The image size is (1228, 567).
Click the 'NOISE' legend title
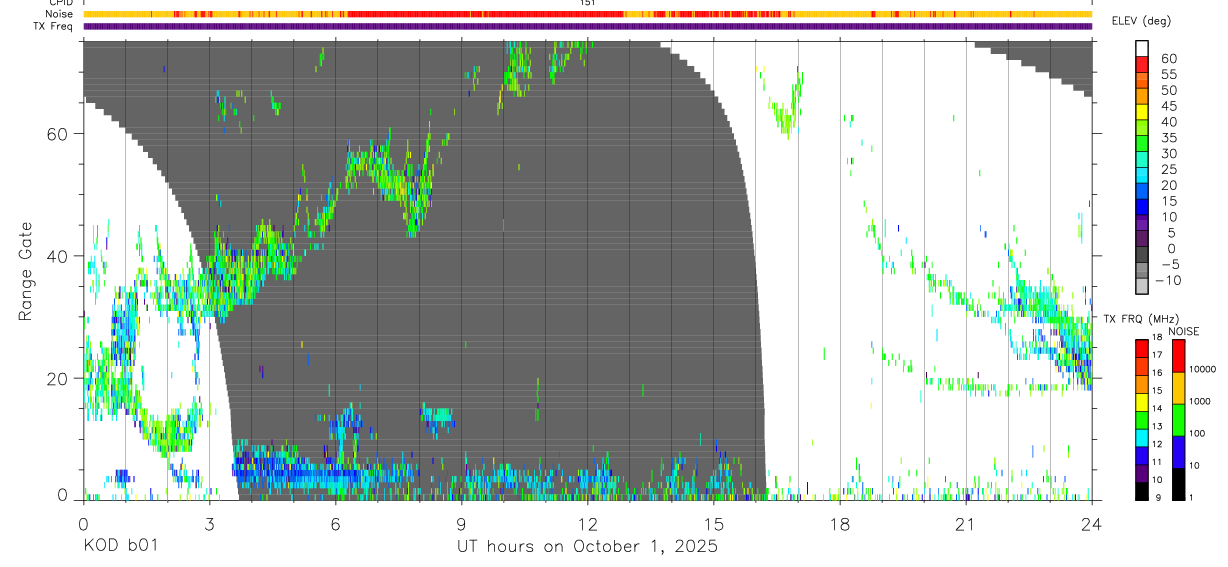pyautogui.click(x=1184, y=331)
